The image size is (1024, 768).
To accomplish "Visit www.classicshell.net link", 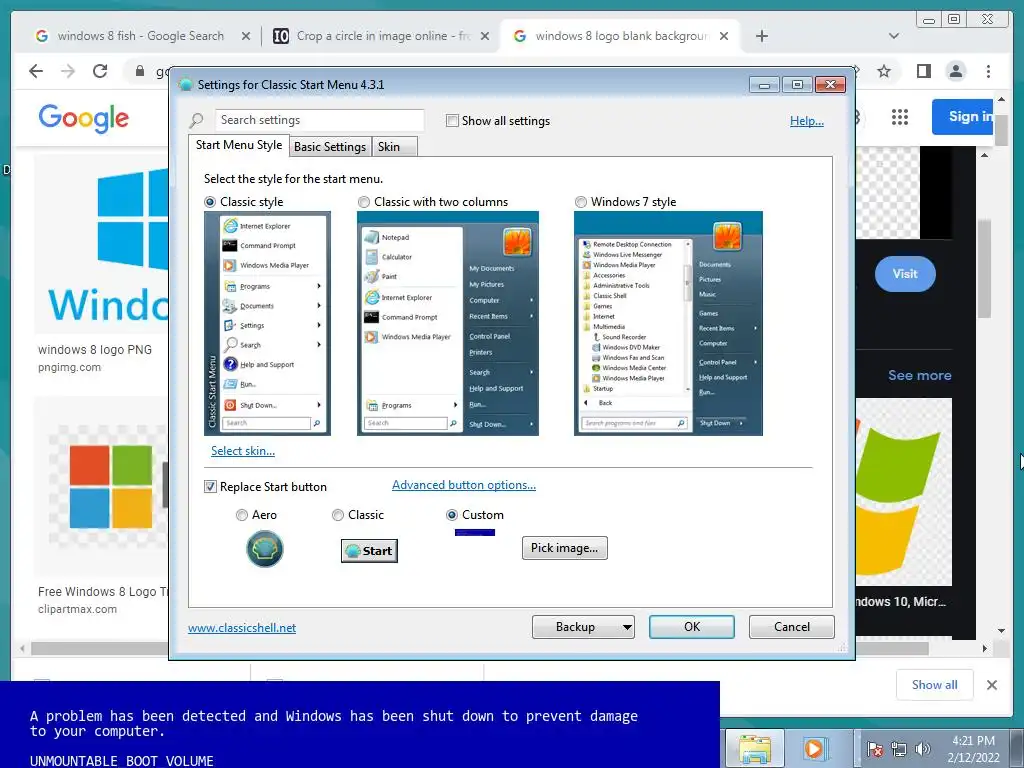I will 242,628.
